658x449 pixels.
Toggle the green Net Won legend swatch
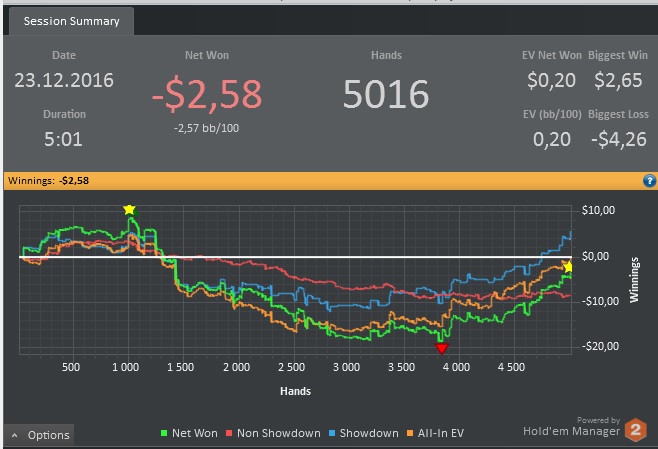click(164, 433)
